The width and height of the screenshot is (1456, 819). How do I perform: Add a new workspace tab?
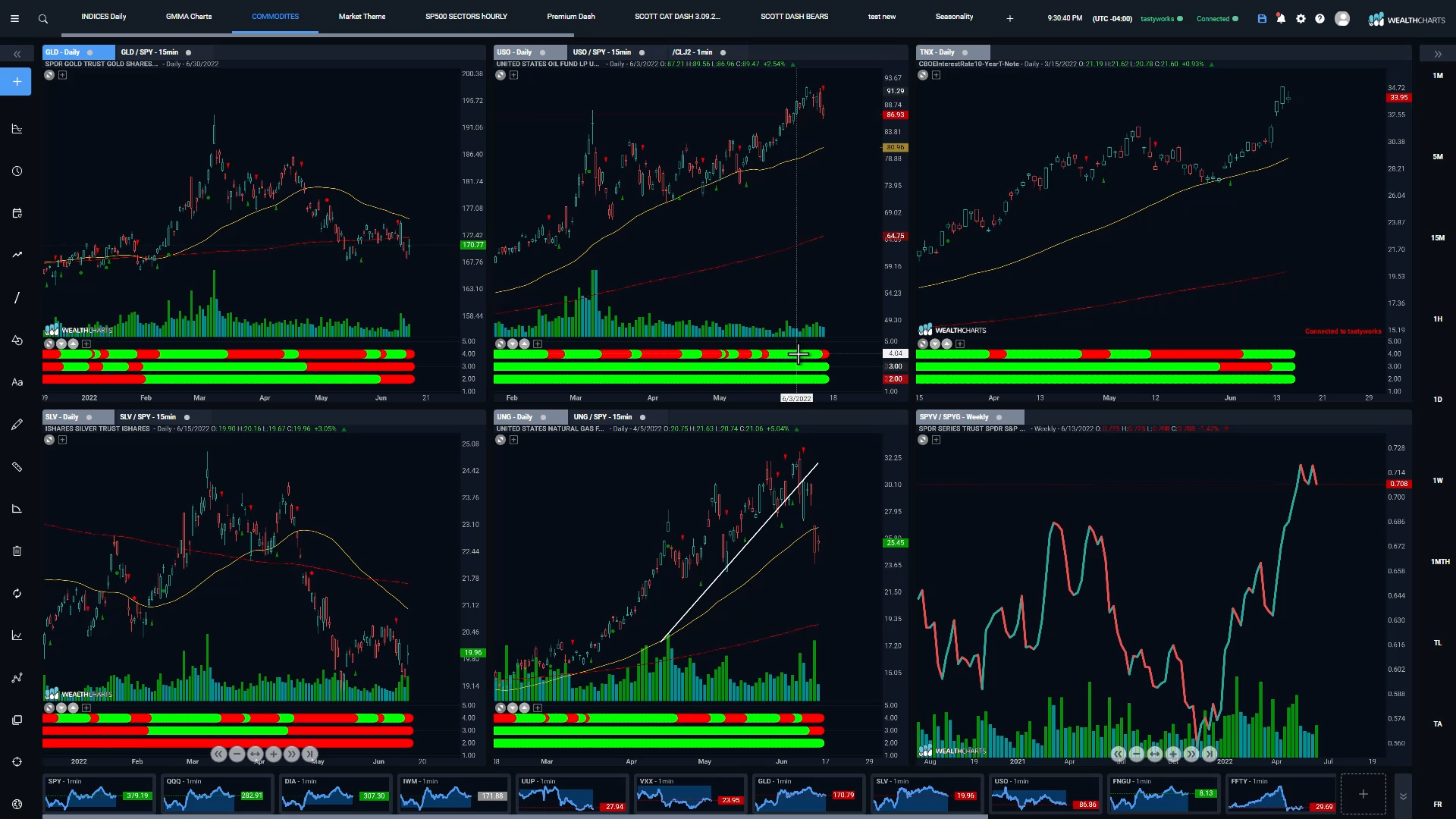click(x=1009, y=18)
